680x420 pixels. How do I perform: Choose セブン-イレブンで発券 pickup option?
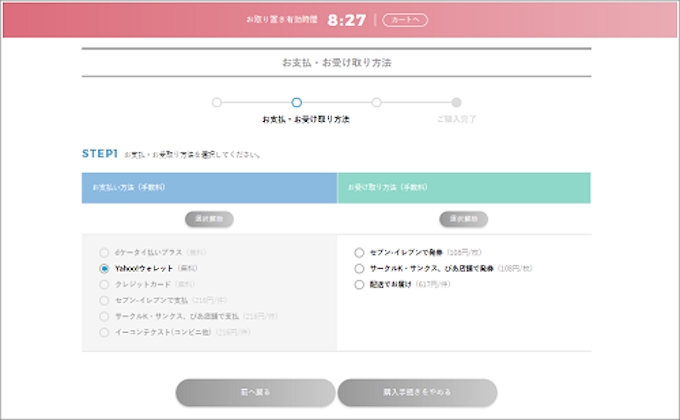click(x=360, y=253)
